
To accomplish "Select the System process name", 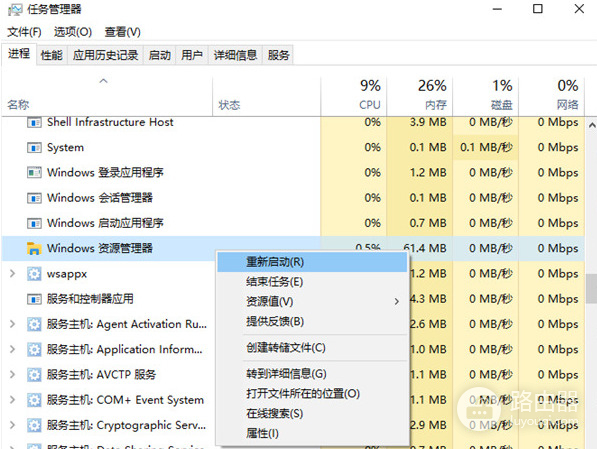I will pyautogui.click(x=65, y=147).
